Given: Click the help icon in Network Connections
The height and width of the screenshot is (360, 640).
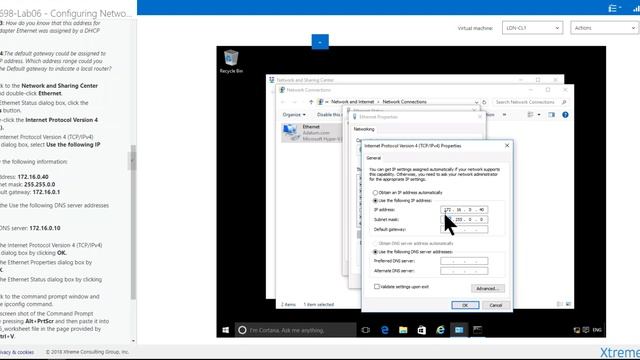Looking at the screenshot, I should point(565,115).
